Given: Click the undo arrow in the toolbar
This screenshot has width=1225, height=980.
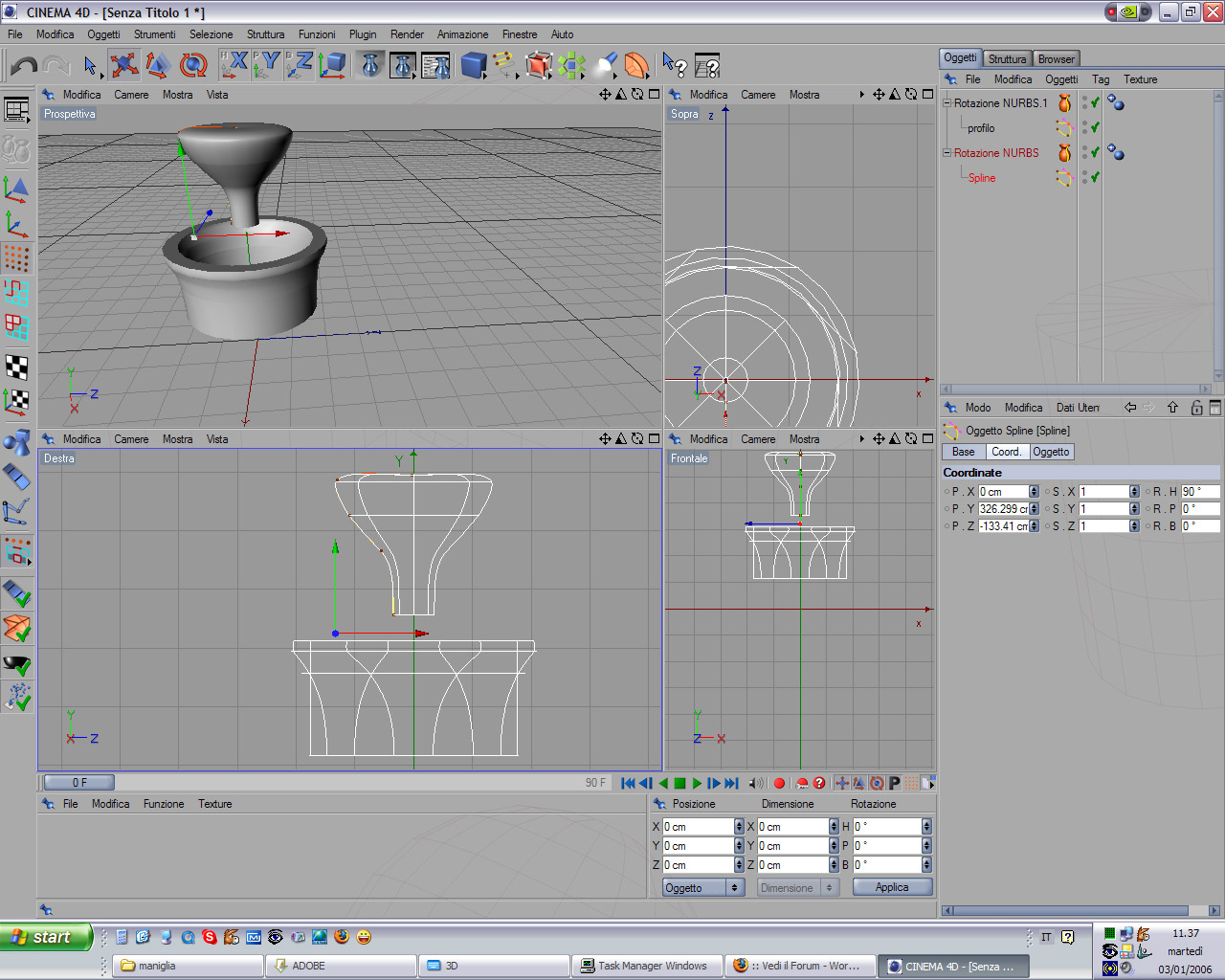Looking at the screenshot, I should pos(23,65).
